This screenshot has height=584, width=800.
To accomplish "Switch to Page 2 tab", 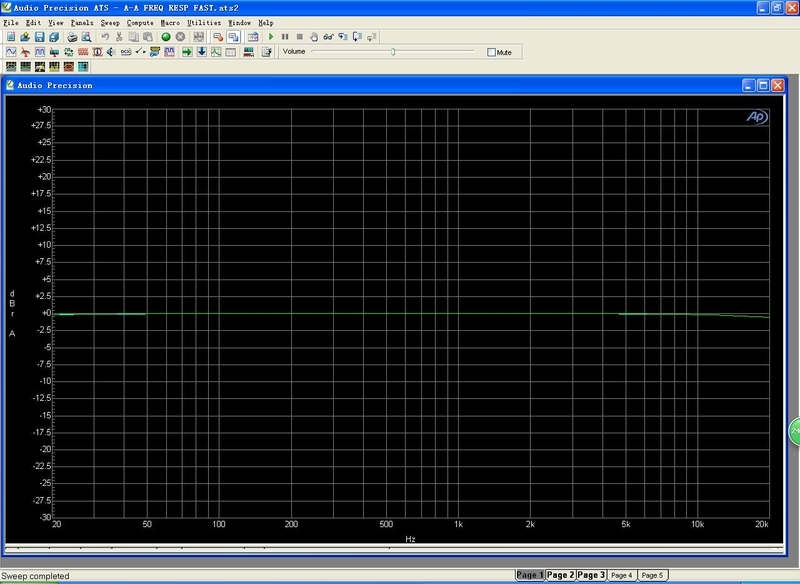I will 560,575.
